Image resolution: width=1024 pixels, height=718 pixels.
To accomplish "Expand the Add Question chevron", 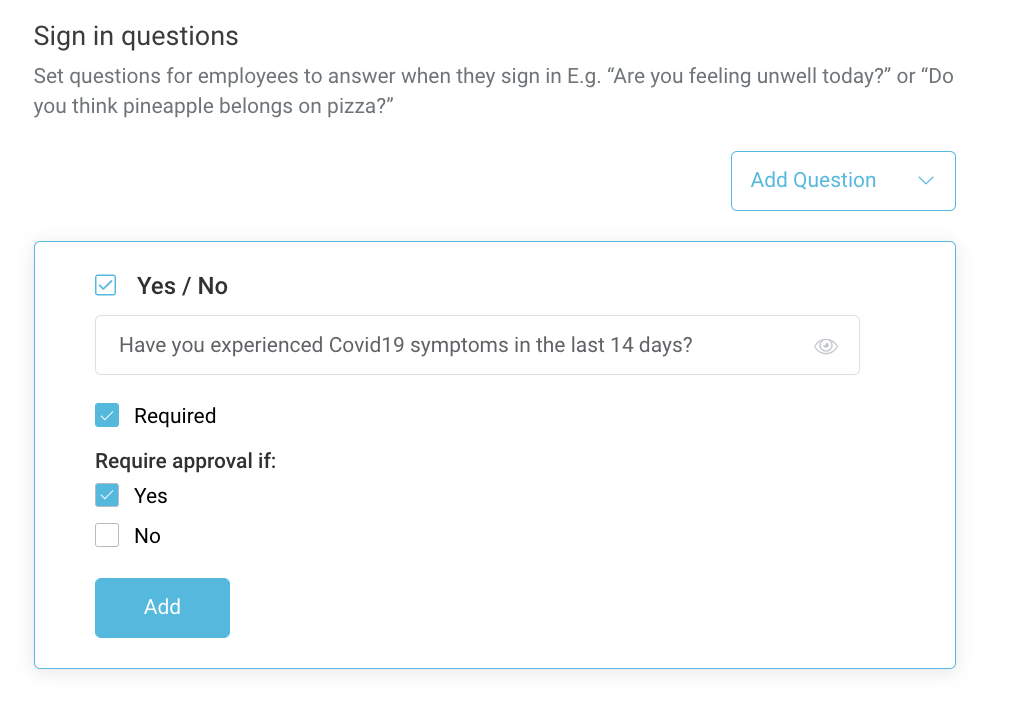I will coord(925,181).
